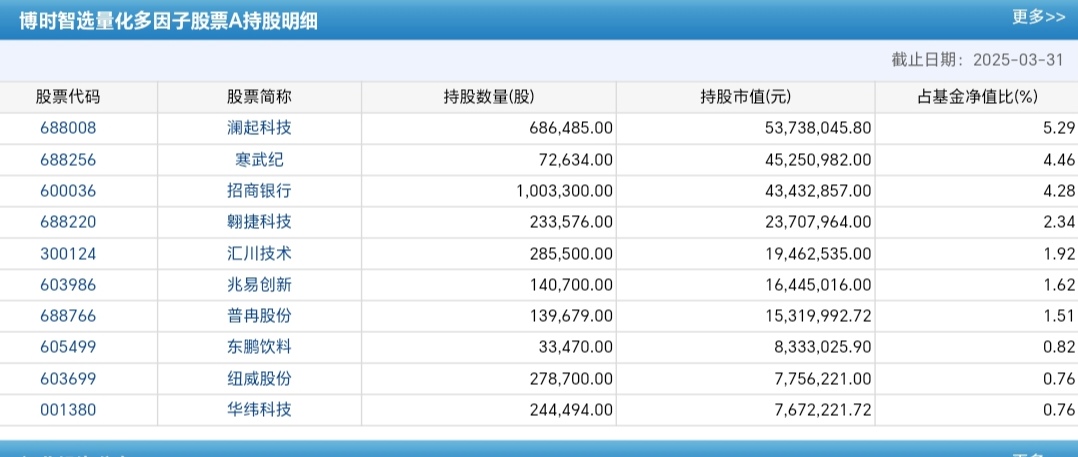Click stock name 普冉股份
1078x457 pixels.
tap(259, 316)
